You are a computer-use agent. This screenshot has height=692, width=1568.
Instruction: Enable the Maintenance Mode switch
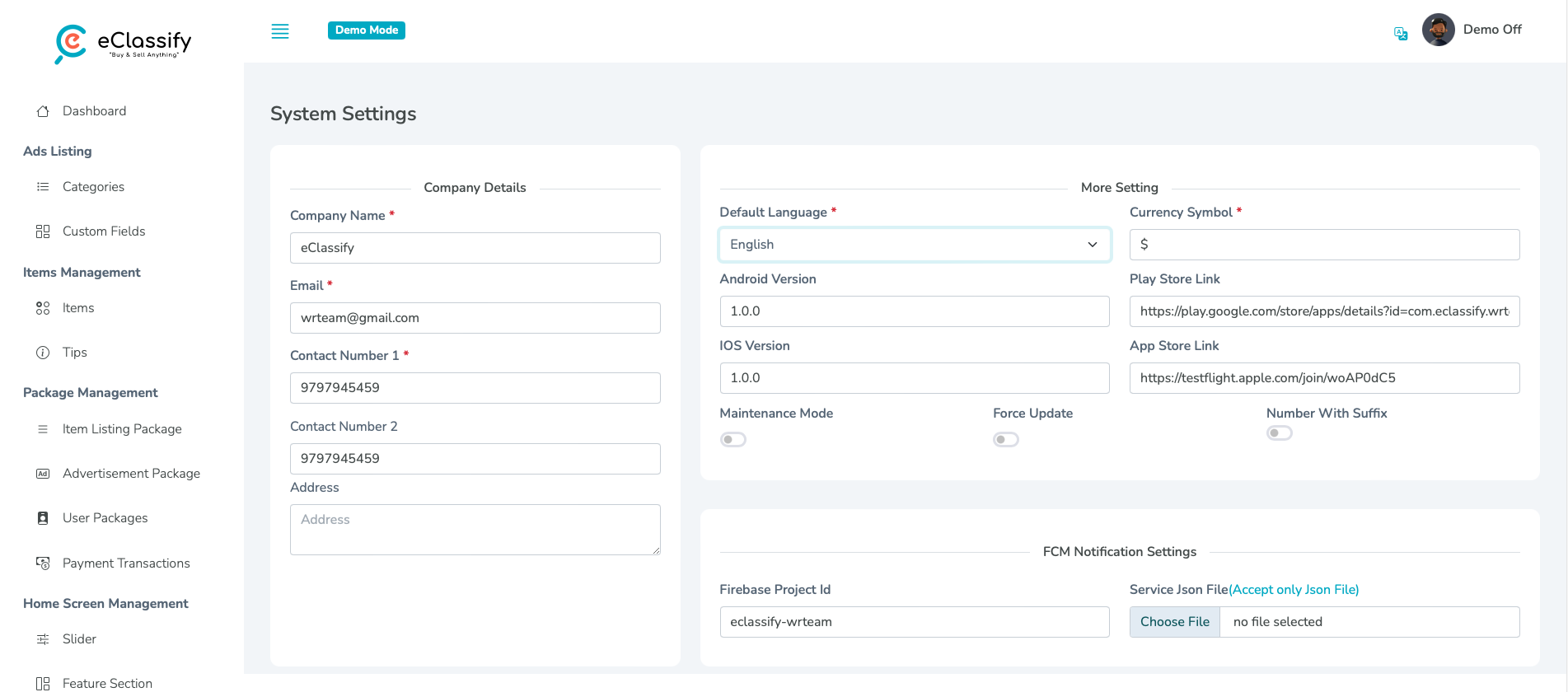point(733,440)
